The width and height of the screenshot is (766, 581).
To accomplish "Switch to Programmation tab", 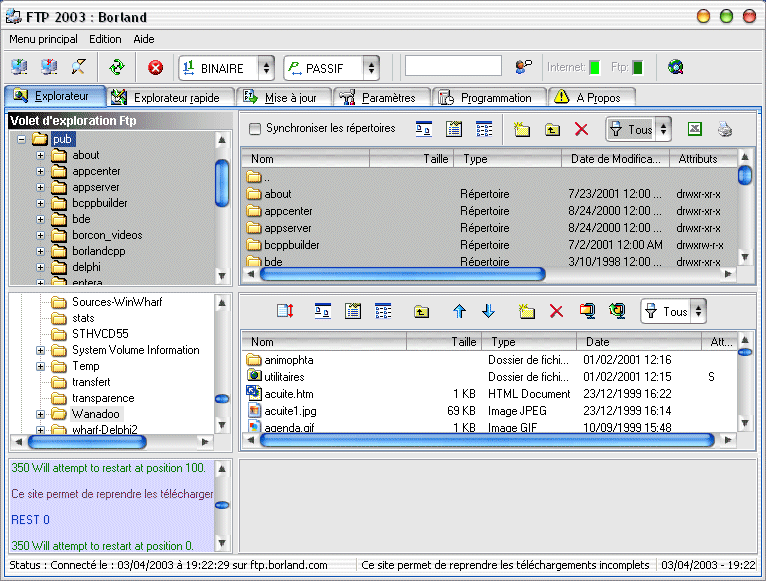I will click(489, 97).
